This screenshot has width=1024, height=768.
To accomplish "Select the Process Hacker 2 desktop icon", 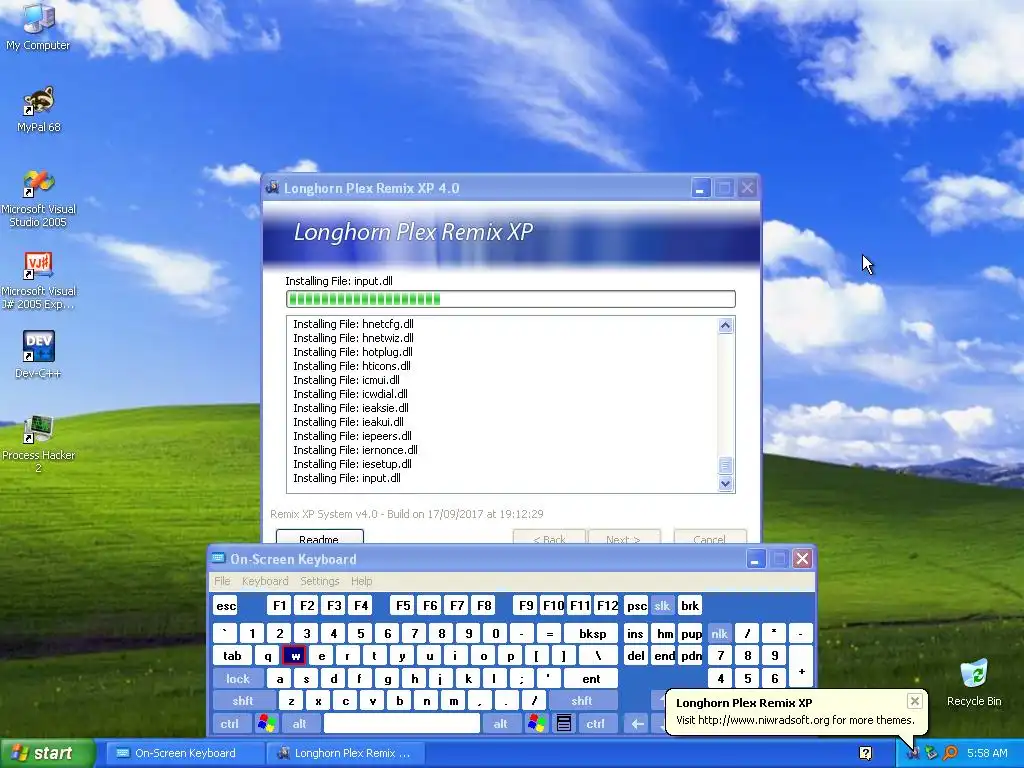I will click(x=39, y=443).
